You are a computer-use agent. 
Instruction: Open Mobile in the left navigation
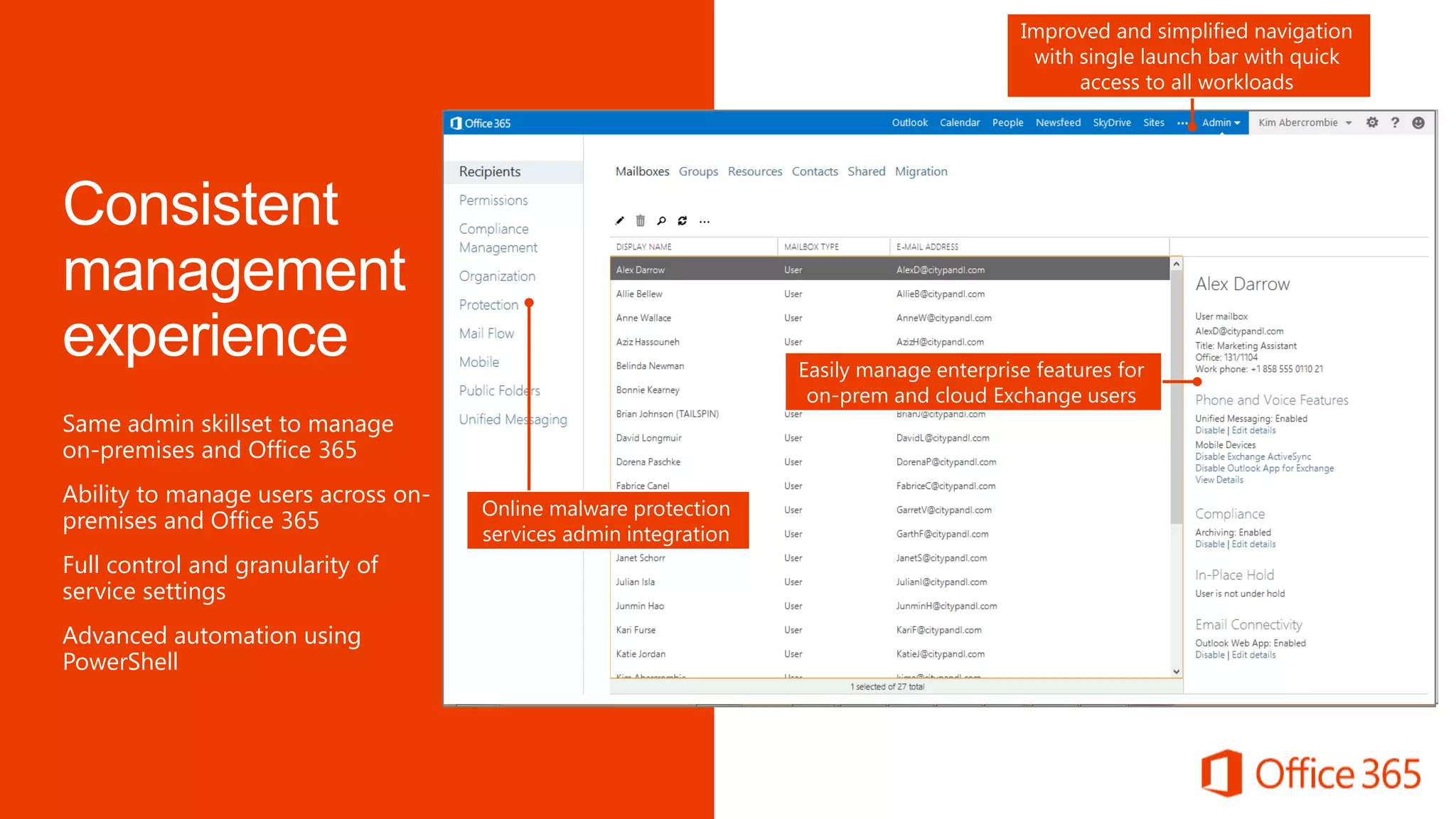point(479,362)
